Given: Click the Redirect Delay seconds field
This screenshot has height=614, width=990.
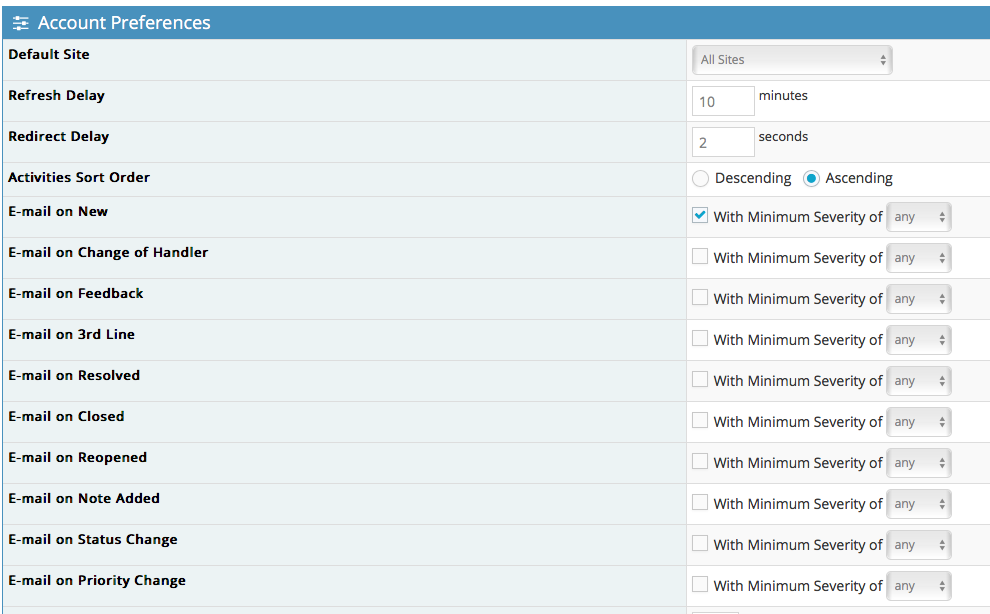Looking at the screenshot, I should coord(723,142).
